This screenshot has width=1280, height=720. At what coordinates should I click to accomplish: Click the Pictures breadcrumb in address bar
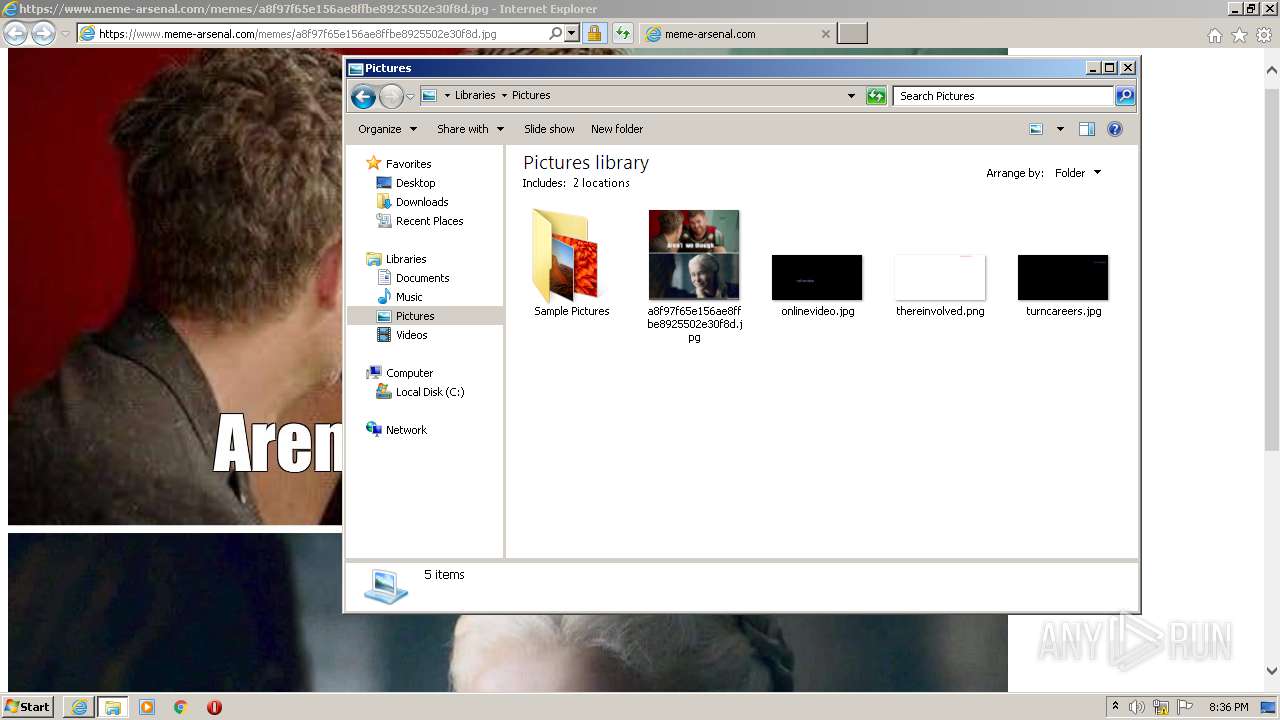[531, 96]
